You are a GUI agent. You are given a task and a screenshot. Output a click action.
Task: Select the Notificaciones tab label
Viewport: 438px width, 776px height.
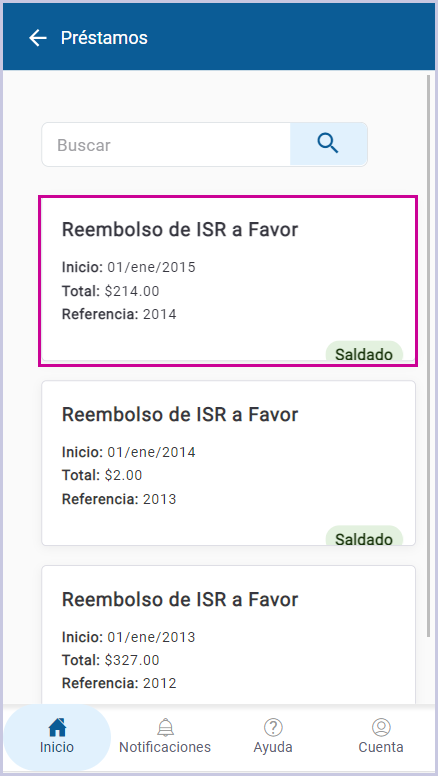pyautogui.click(x=165, y=747)
